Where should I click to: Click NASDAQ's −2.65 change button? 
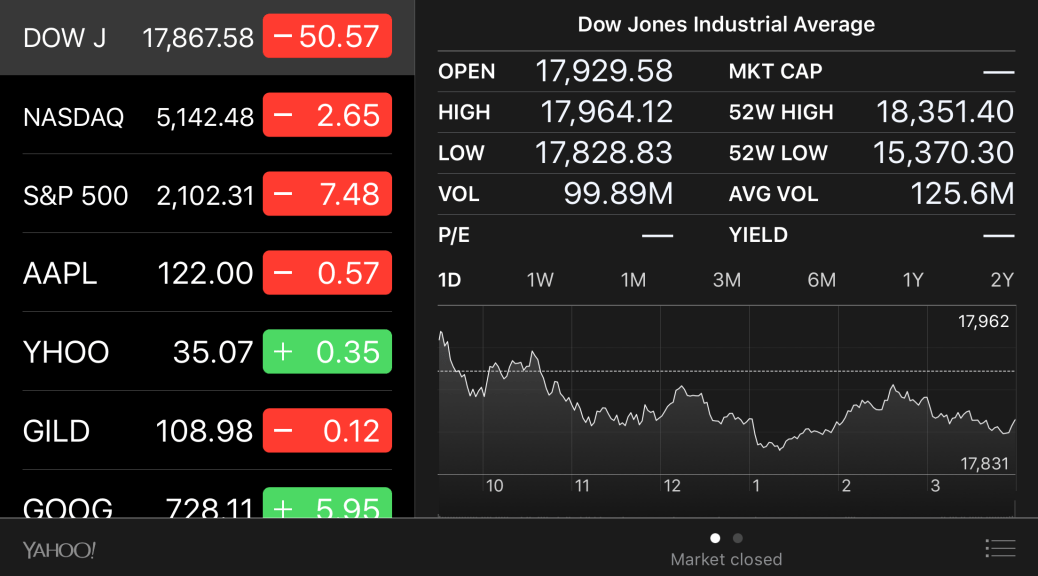pos(327,114)
